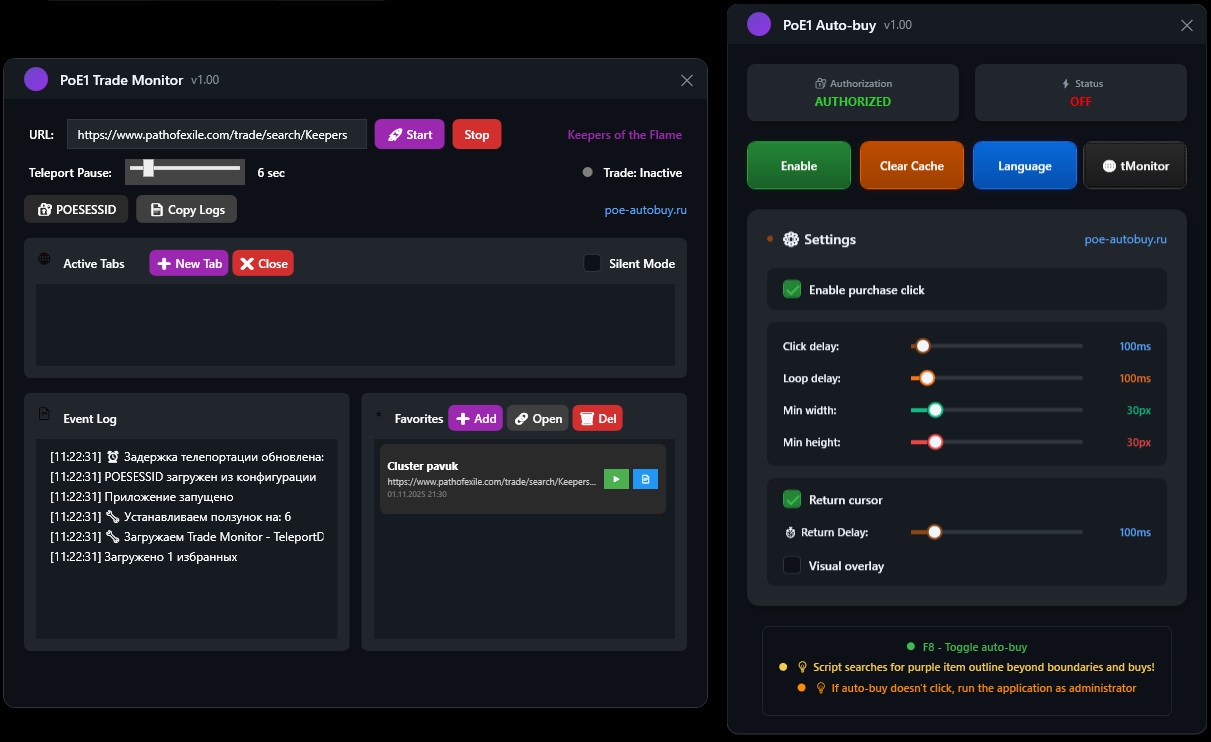Click the purple PoE1 Auto-buy logo icon
The height and width of the screenshot is (742, 1211).
pos(759,23)
